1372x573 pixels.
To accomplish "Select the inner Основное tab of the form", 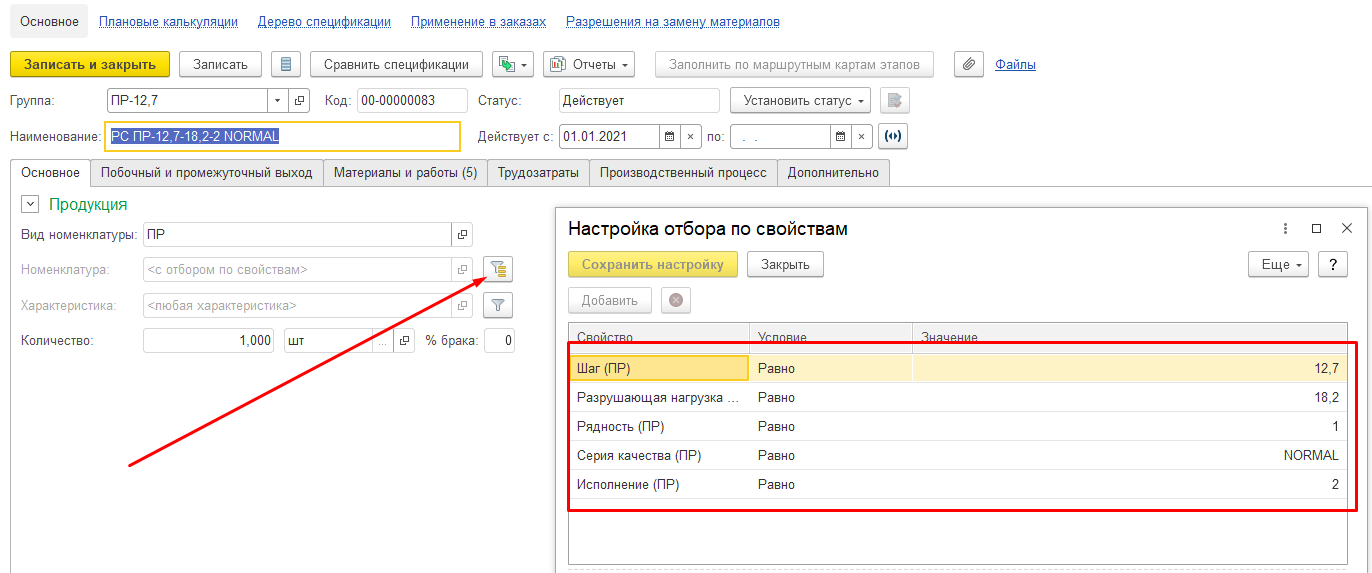I will (x=50, y=172).
